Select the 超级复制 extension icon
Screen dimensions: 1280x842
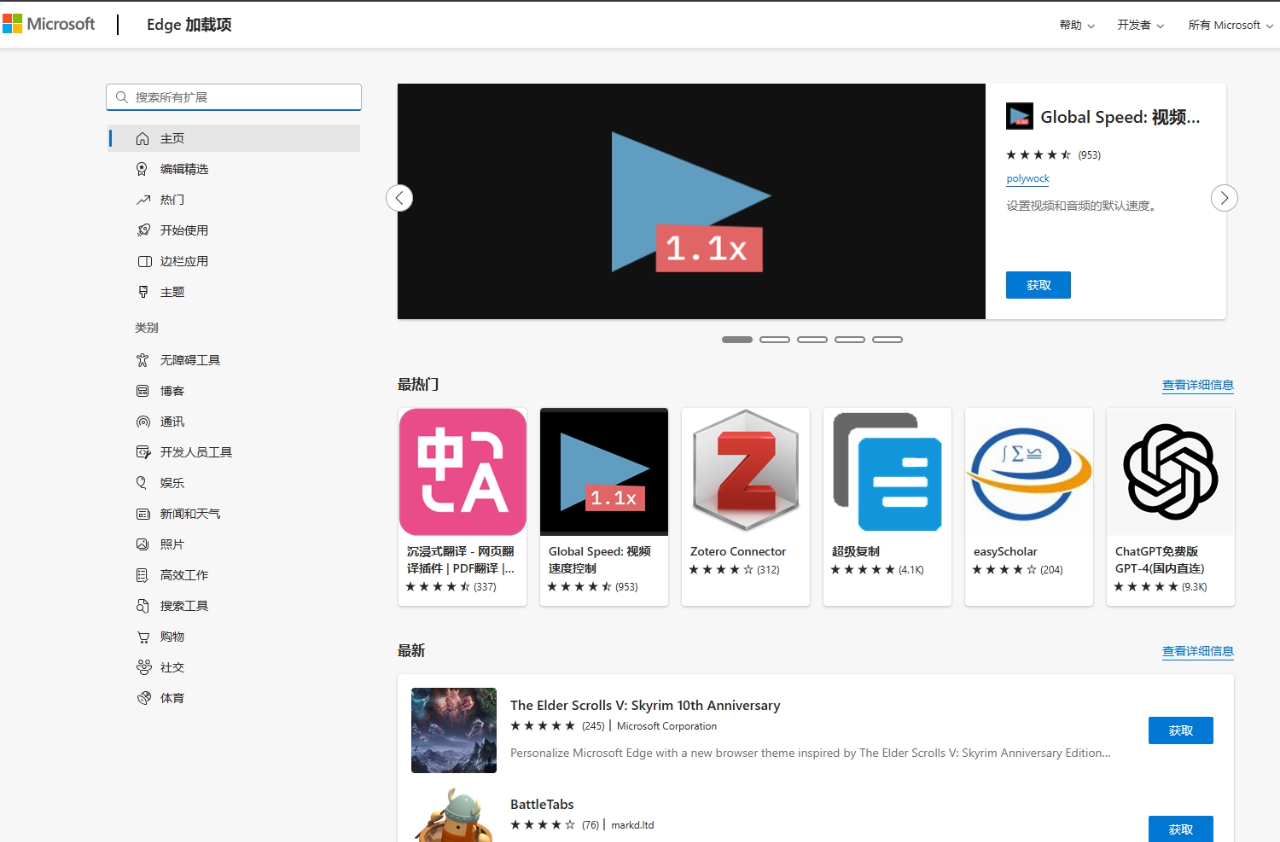pos(888,472)
